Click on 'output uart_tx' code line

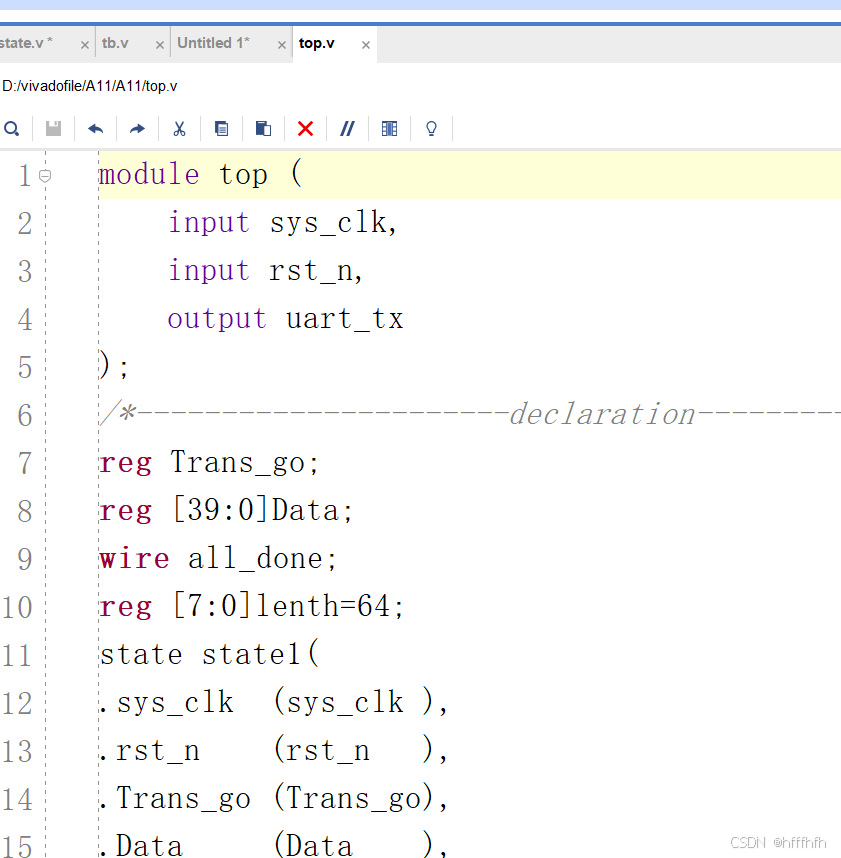click(x=285, y=319)
